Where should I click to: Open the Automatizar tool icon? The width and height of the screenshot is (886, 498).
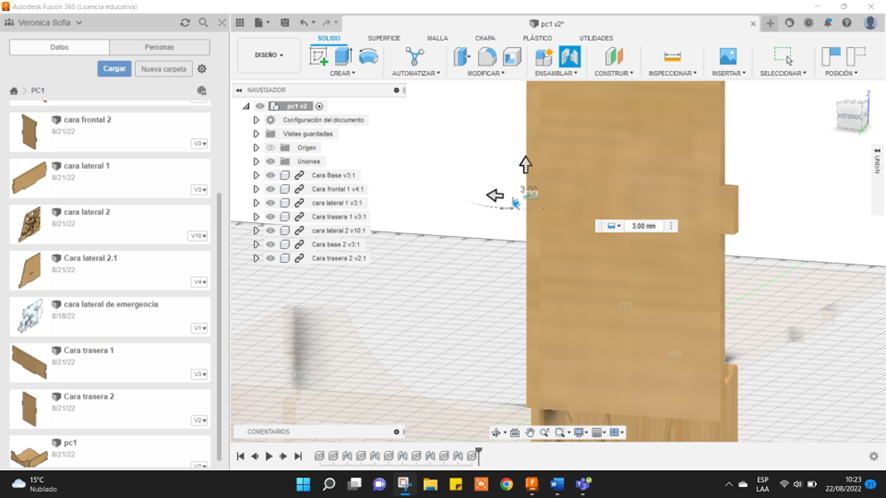tap(415, 57)
